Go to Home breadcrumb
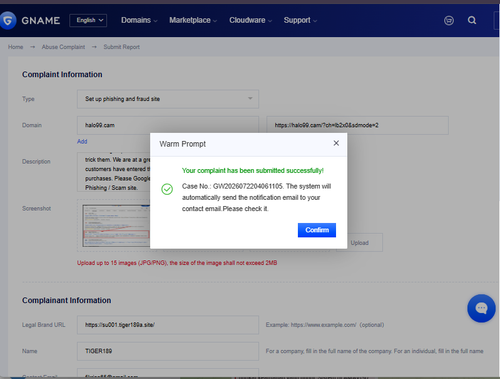This screenshot has width=500, height=379. pyautogui.click(x=16, y=47)
